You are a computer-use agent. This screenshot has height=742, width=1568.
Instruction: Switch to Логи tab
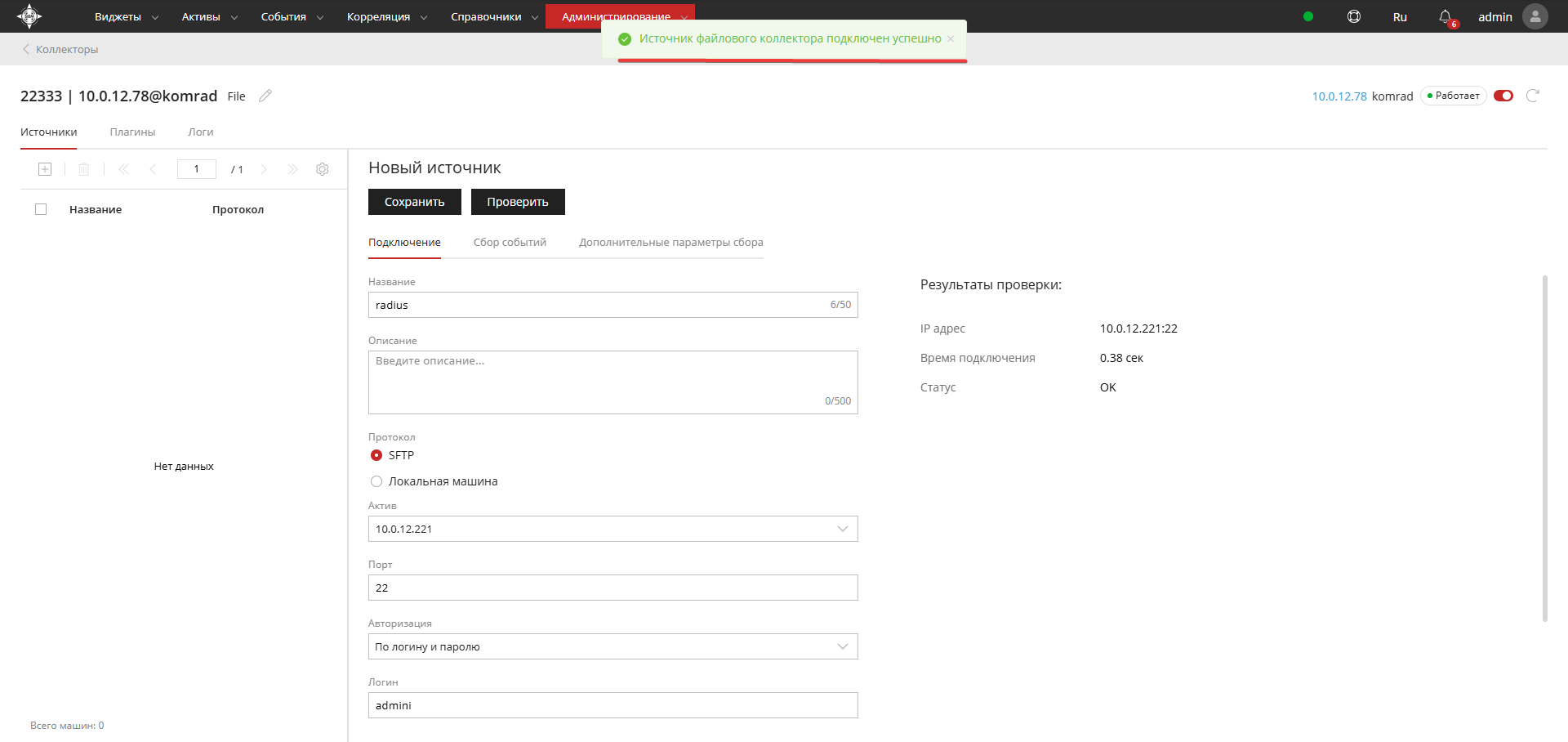[201, 132]
